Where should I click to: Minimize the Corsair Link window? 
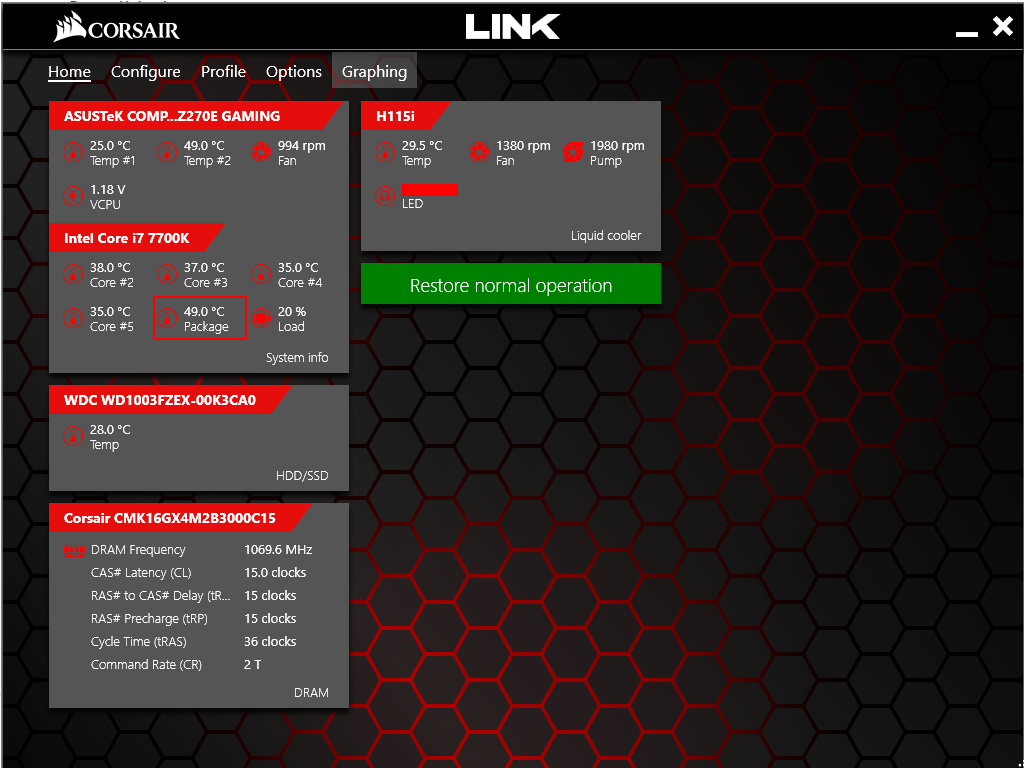(967, 33)
